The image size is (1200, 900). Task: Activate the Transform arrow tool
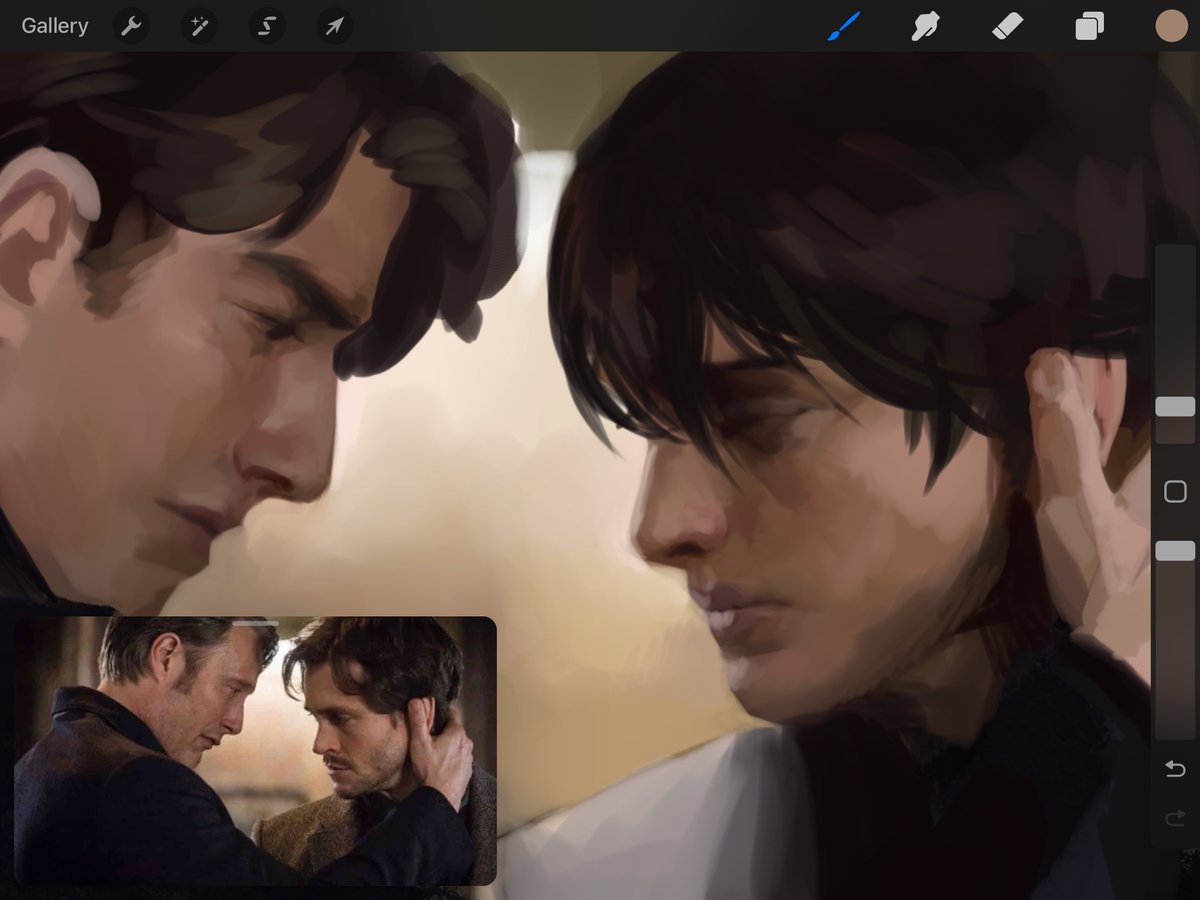point(333,26)
